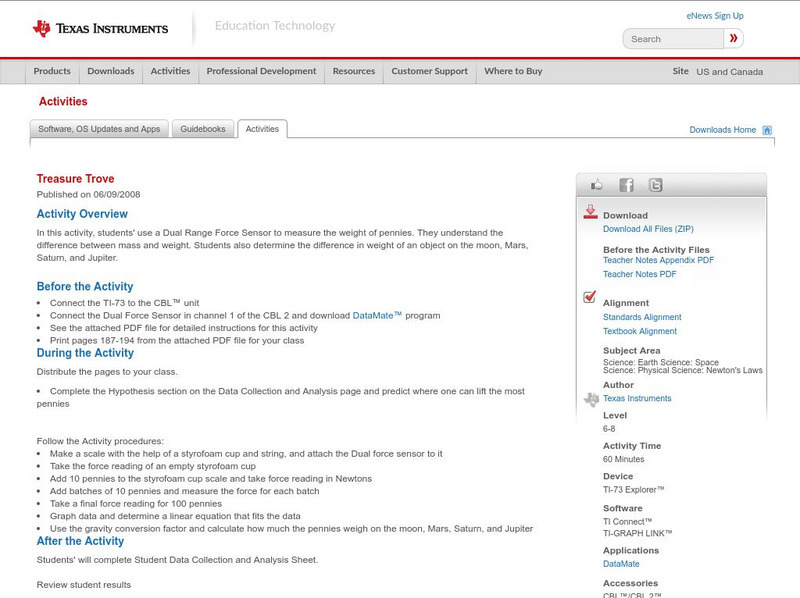
Task: Click the After the Activity heading
Action: 80,541
